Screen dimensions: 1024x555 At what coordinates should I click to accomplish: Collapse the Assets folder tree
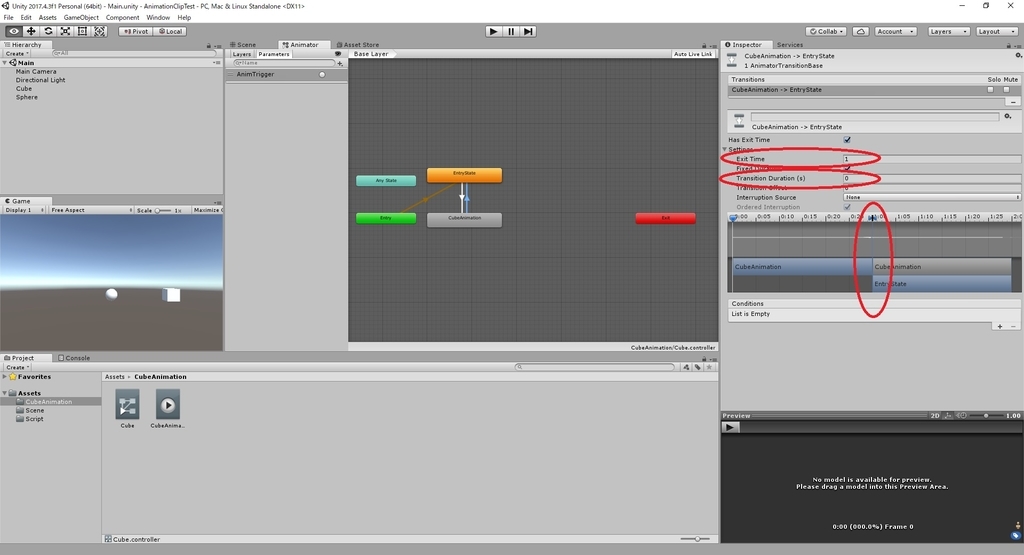pos(5,393)
